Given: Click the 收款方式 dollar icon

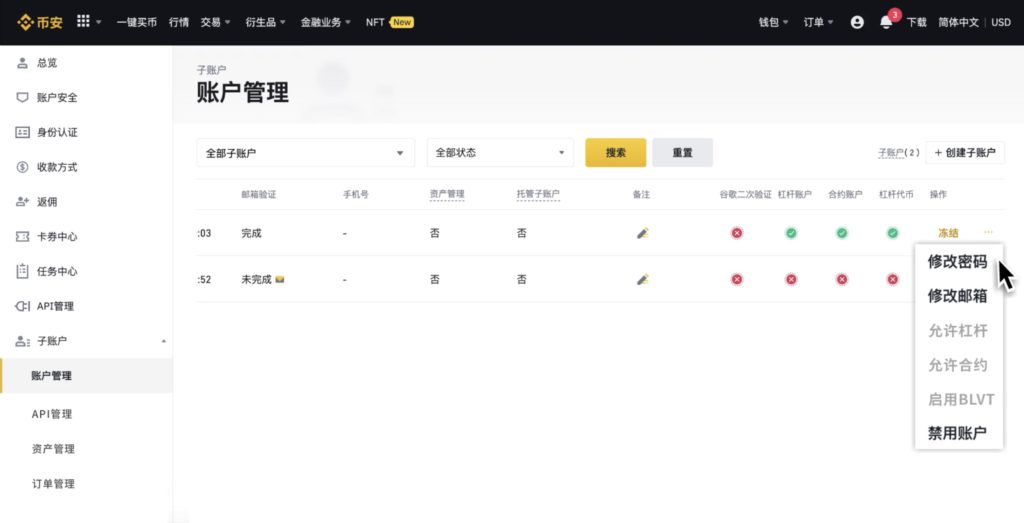Looking at the screenshot, I should [x=22, y=167].
